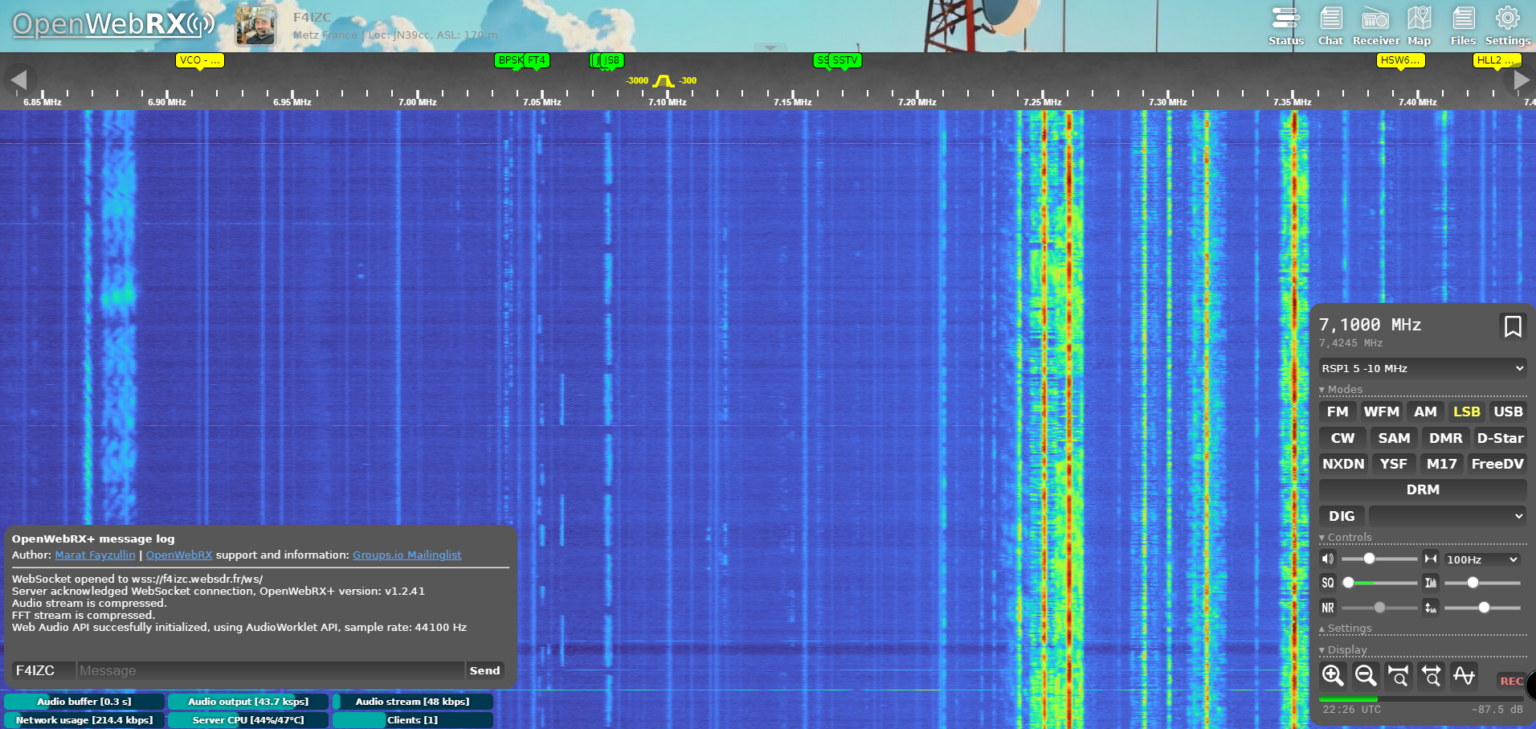Click the waterfall zoom-out magnifier icon
The width and height of the screenshot is (1536, 729).
(x=1365, y=676)
